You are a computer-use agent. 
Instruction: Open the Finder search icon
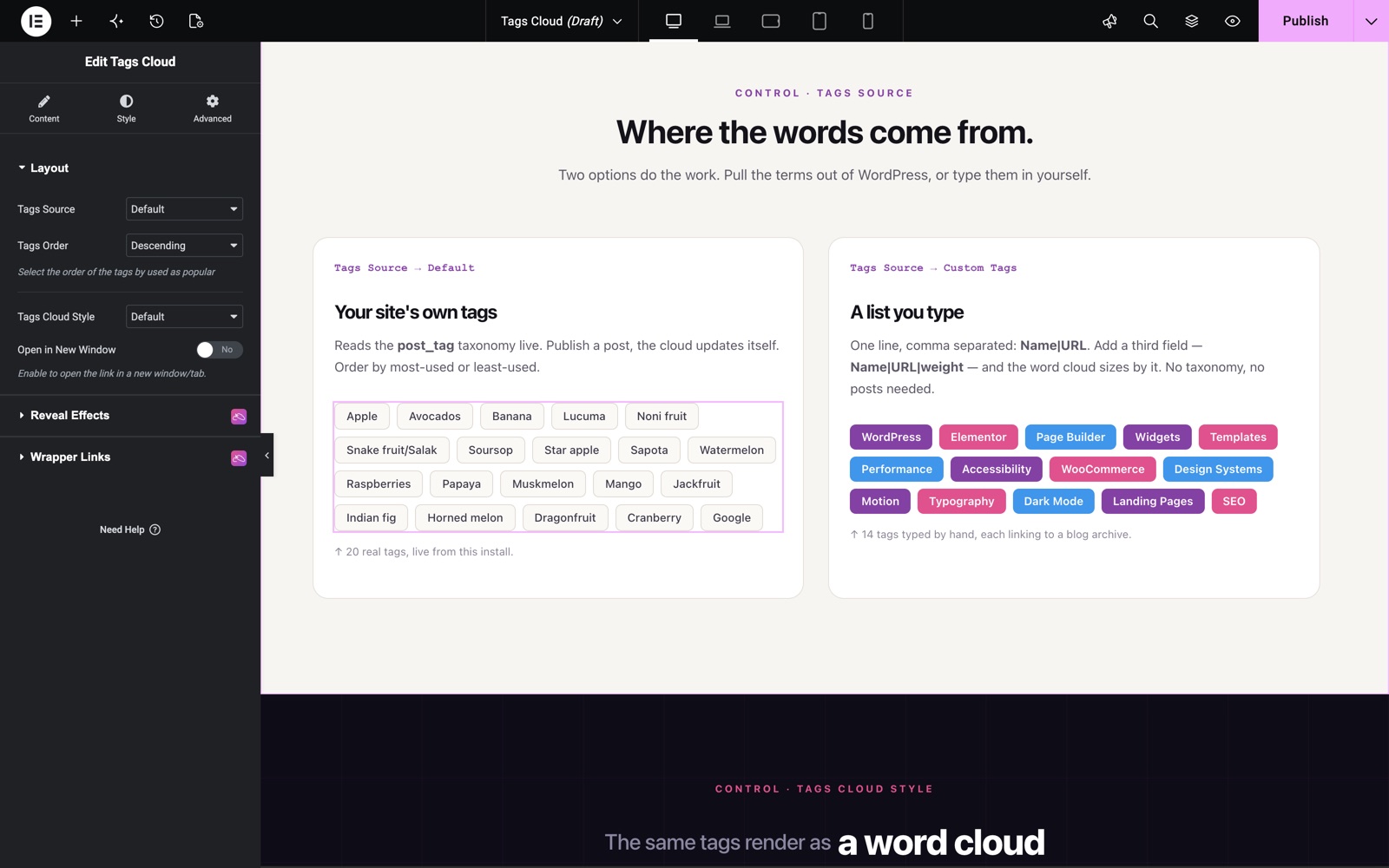click(x=1150, y=21)
